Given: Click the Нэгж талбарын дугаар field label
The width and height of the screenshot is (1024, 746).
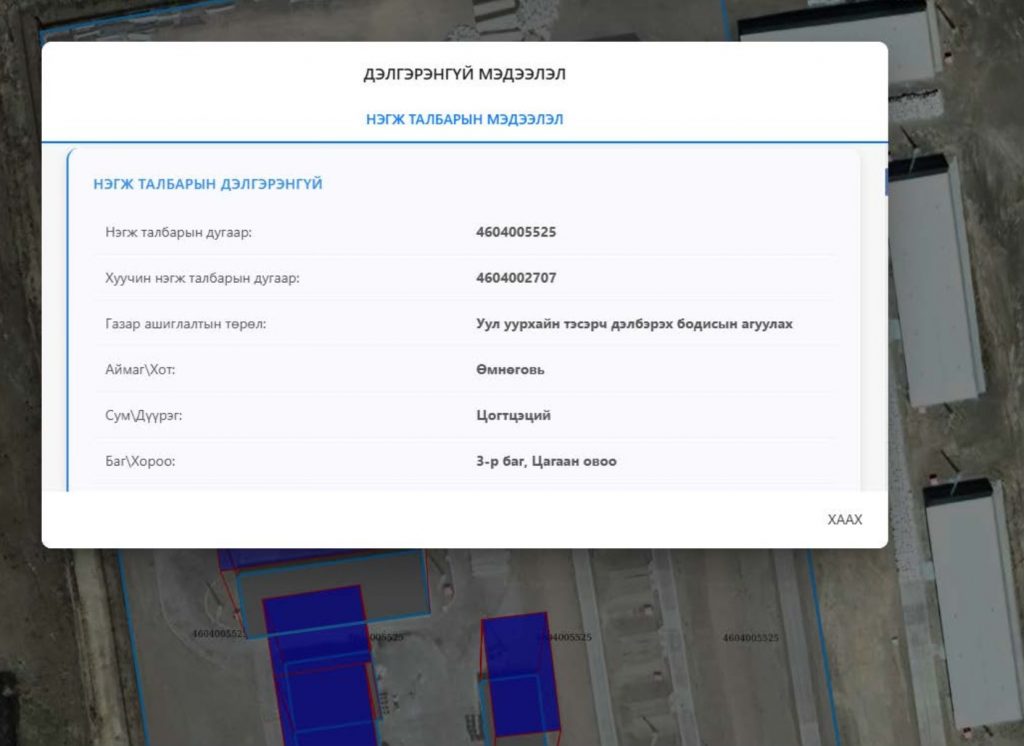Looking at the screenshot, I should pyautogui.click(x=178, y=232).
